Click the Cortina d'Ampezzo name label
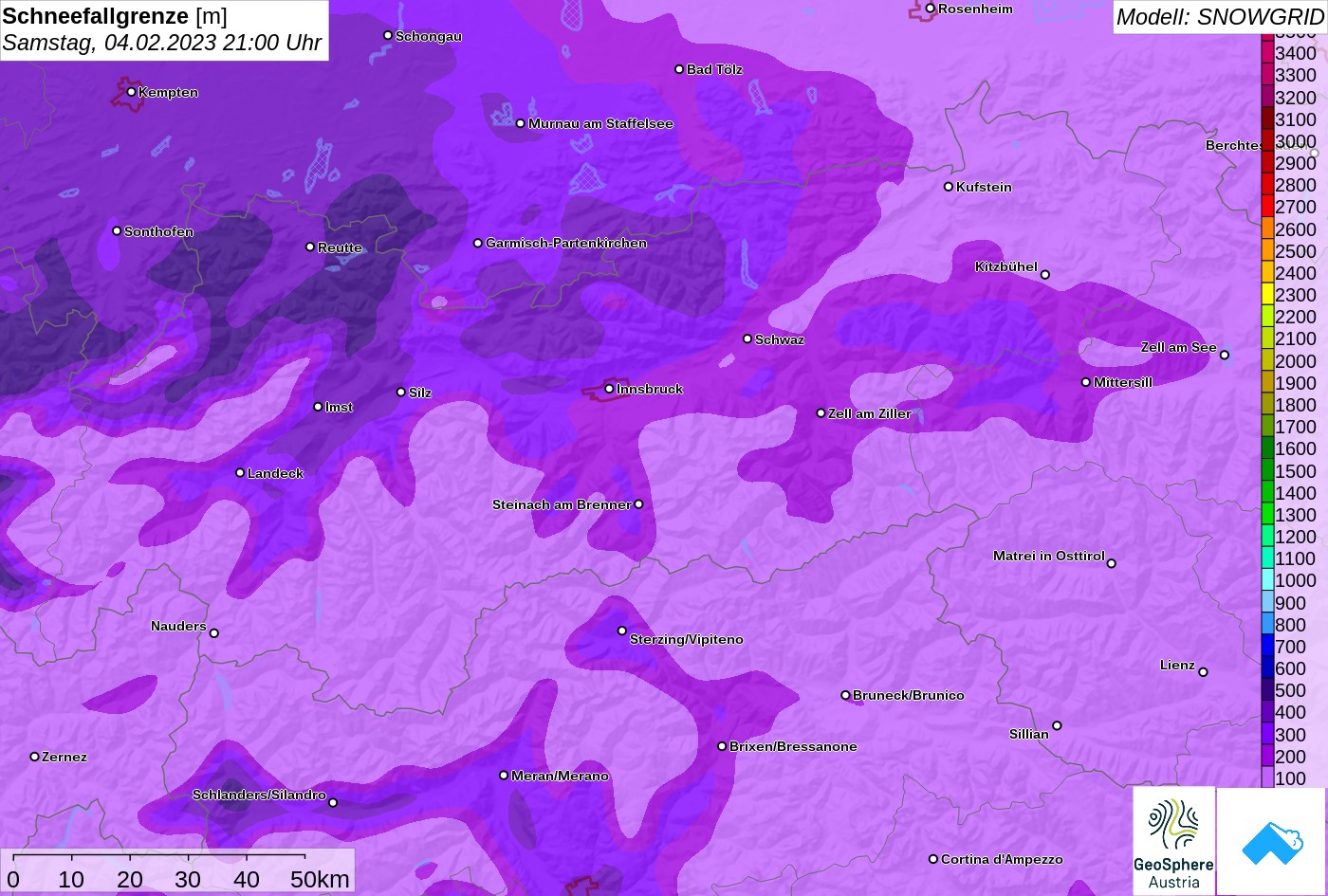Viewport: 1328px width, 896px height. (x=1002, y=859)
